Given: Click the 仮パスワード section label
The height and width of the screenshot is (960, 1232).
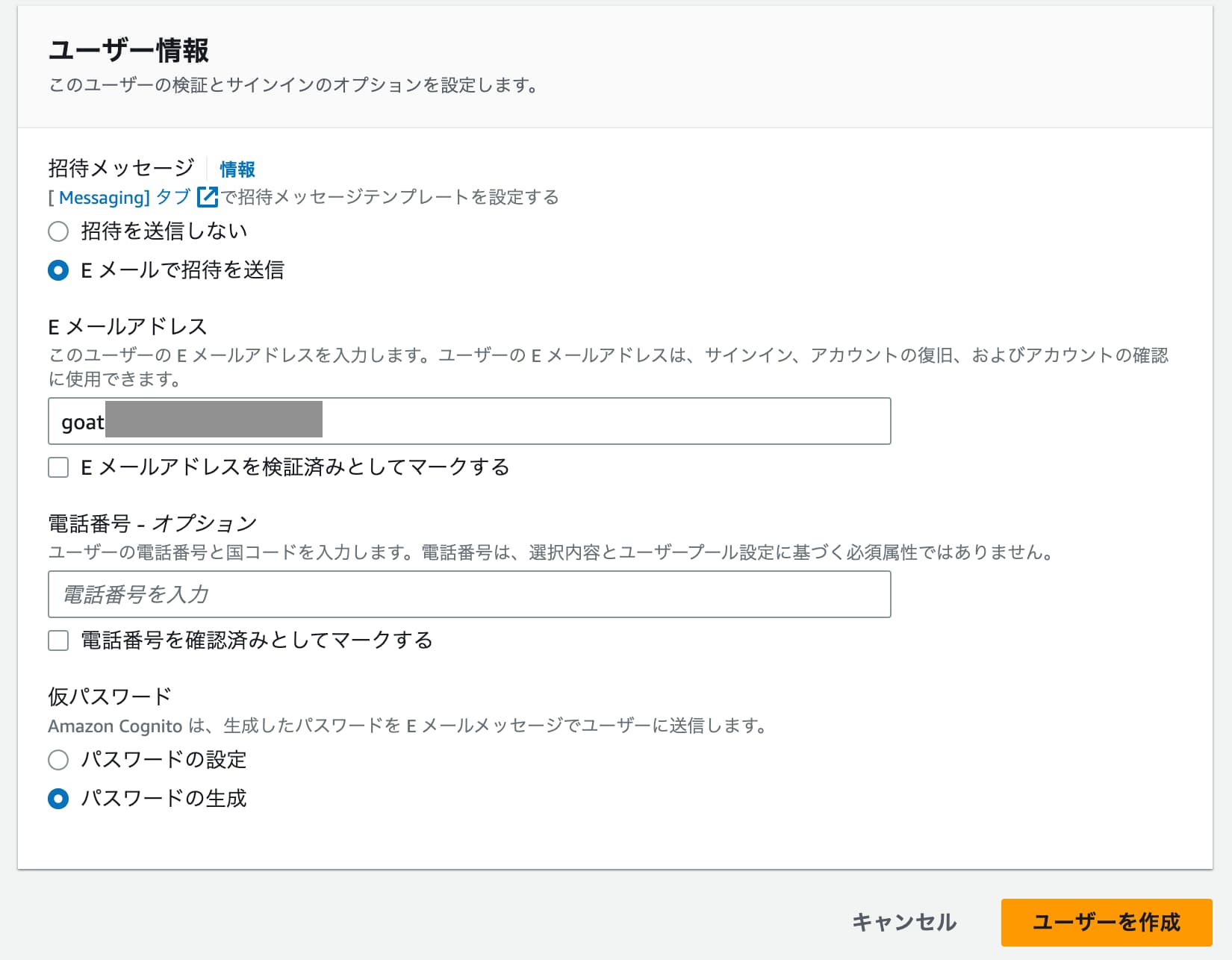Looking at the screenshot, I should coord(110,696).
